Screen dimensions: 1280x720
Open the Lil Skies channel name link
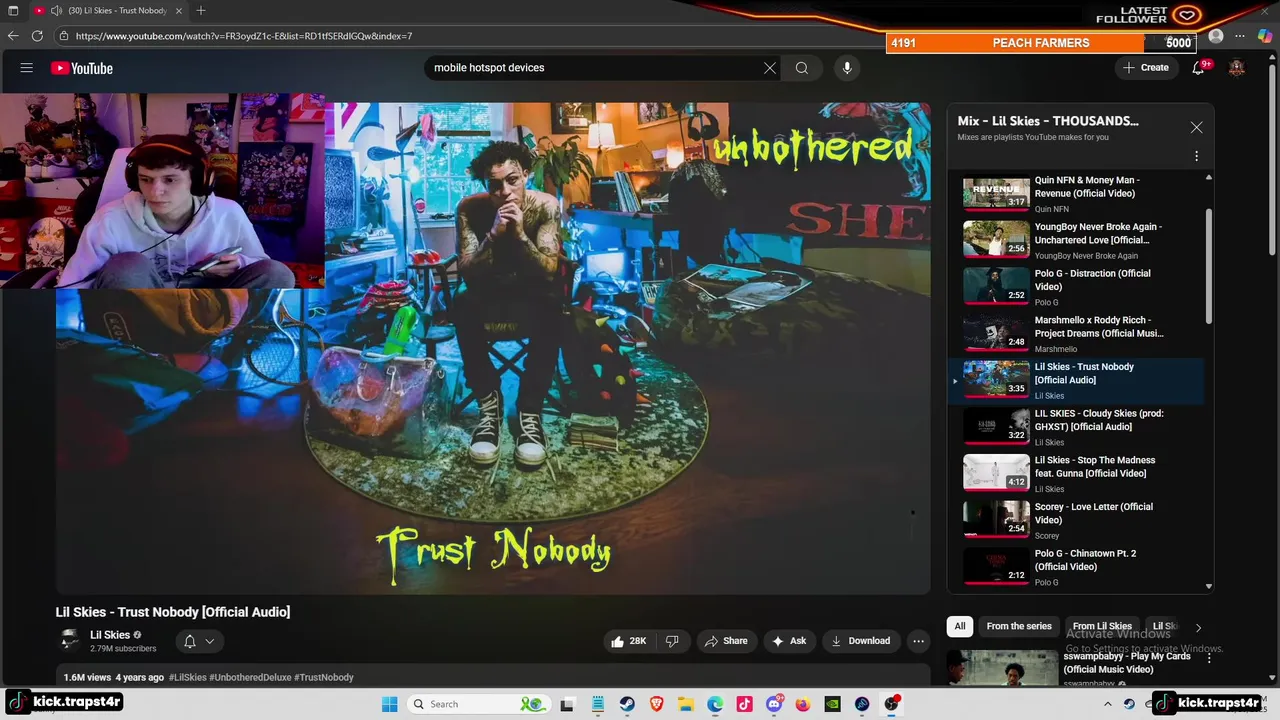110,635
